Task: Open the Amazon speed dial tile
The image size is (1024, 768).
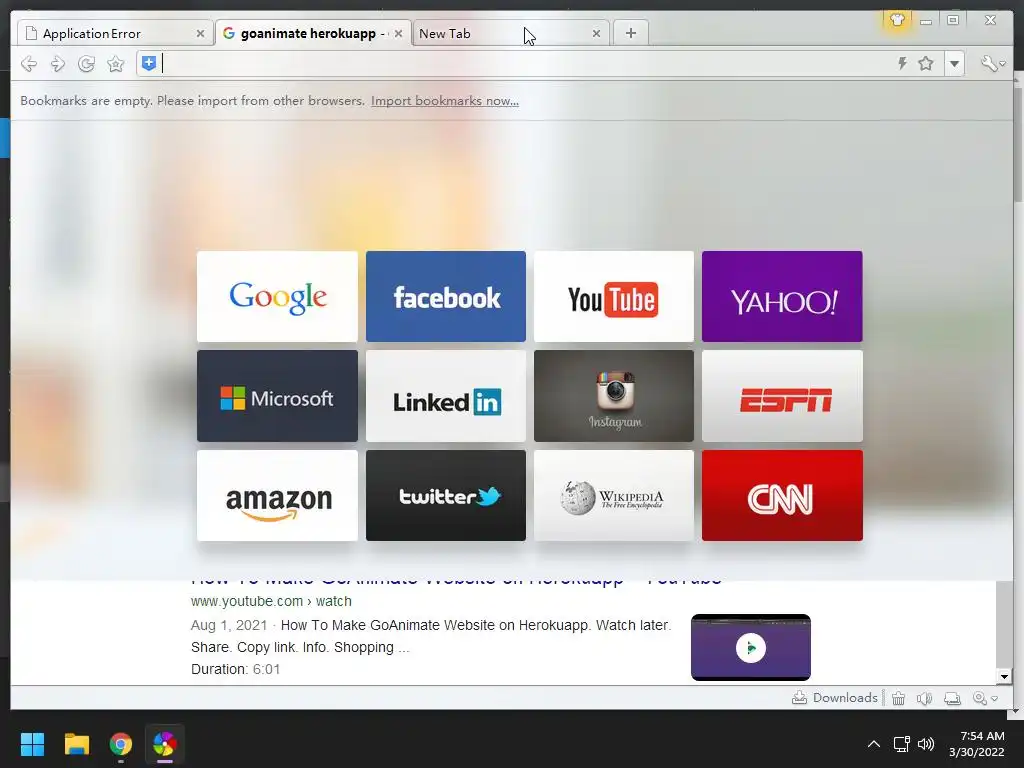Action: 278,496
